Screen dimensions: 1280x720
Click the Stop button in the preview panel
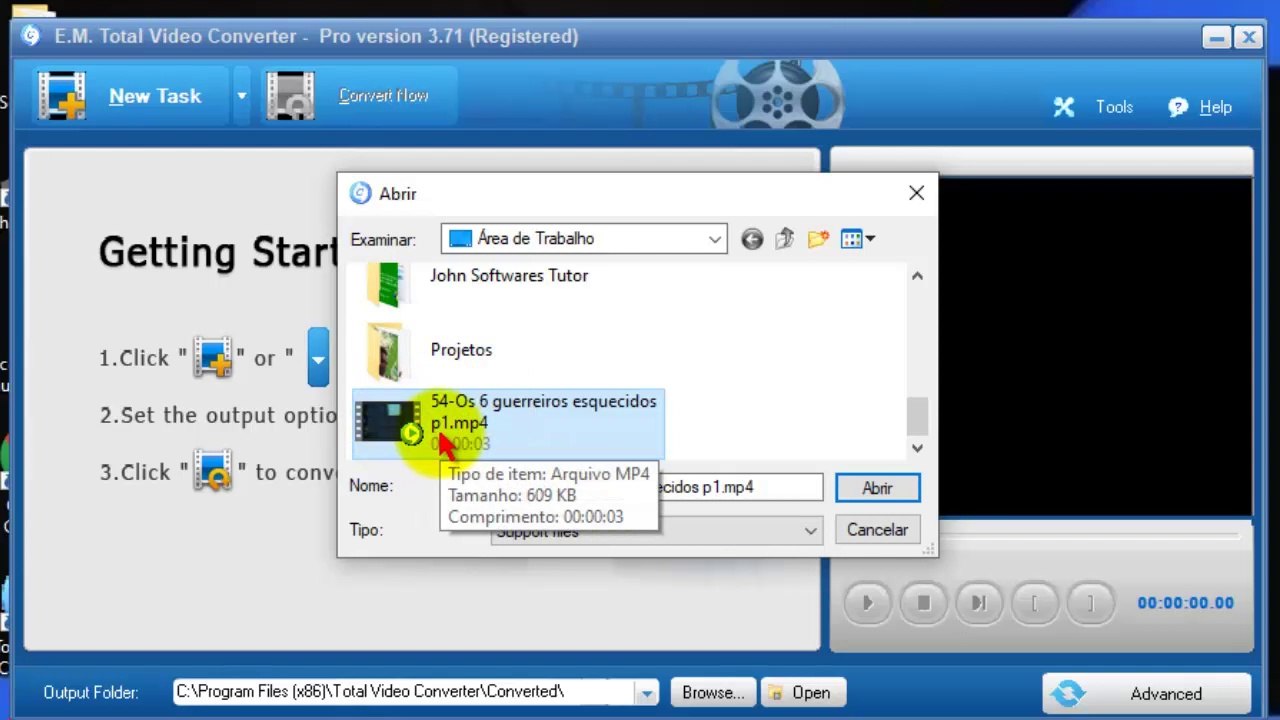[924, 603]
